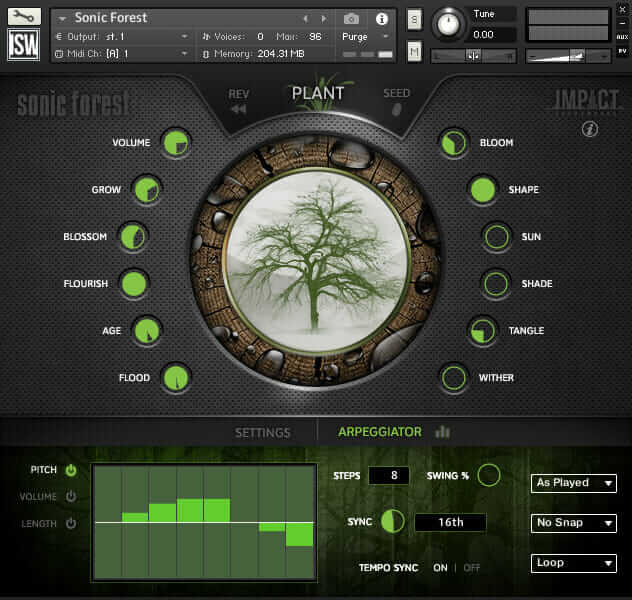Click the SWING % knob
This screenshot has height=600, width=632.
pyautogui.click(x=489, y=475)
